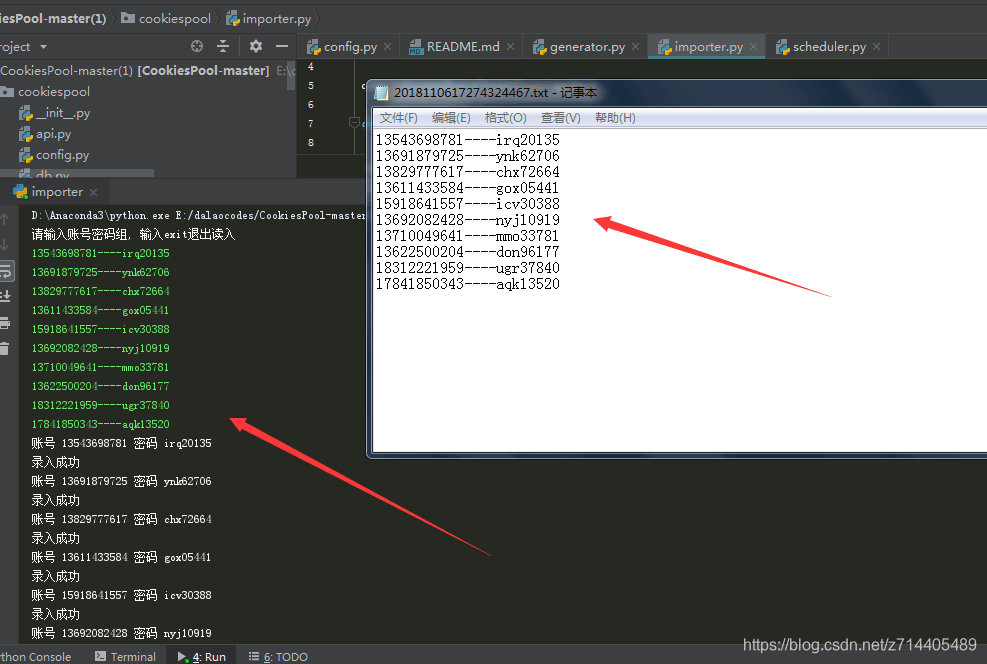The width and height of the screenshot is (987, 664).
Task: Open the Project view dropdown arrow
Action: pyautogui.click(x=43, y=47)
